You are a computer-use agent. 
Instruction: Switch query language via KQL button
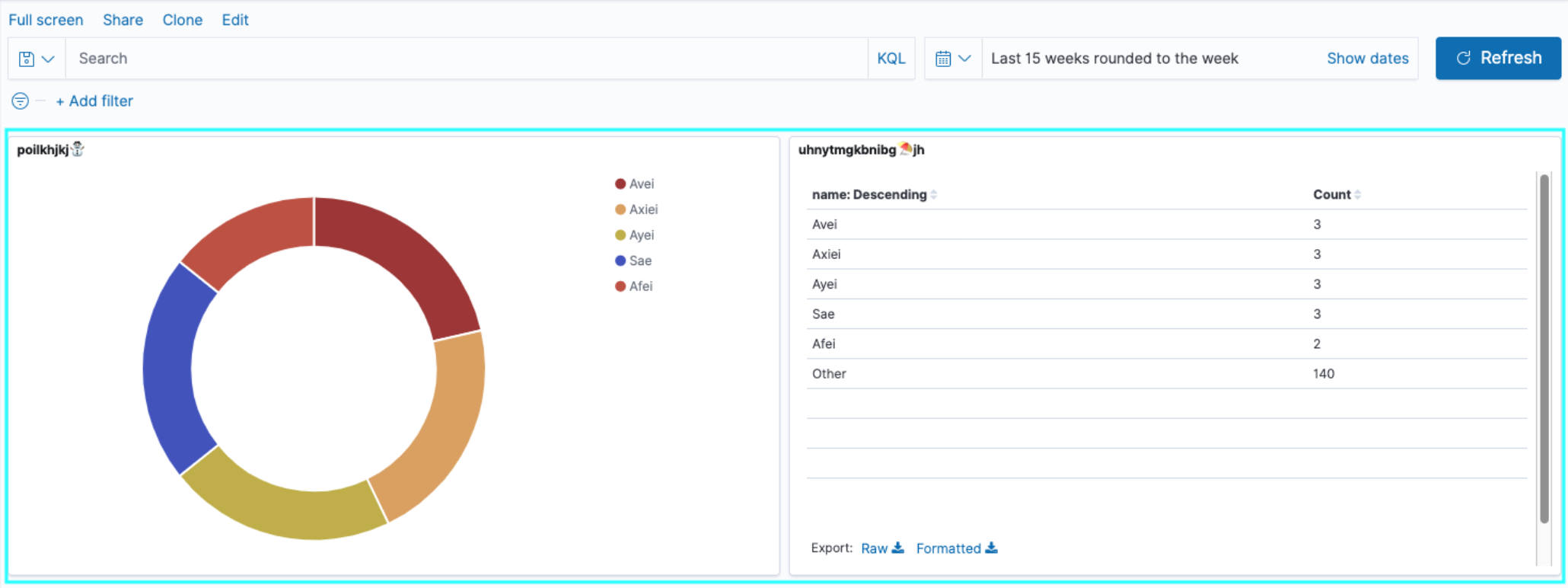[x=891, y=59]
